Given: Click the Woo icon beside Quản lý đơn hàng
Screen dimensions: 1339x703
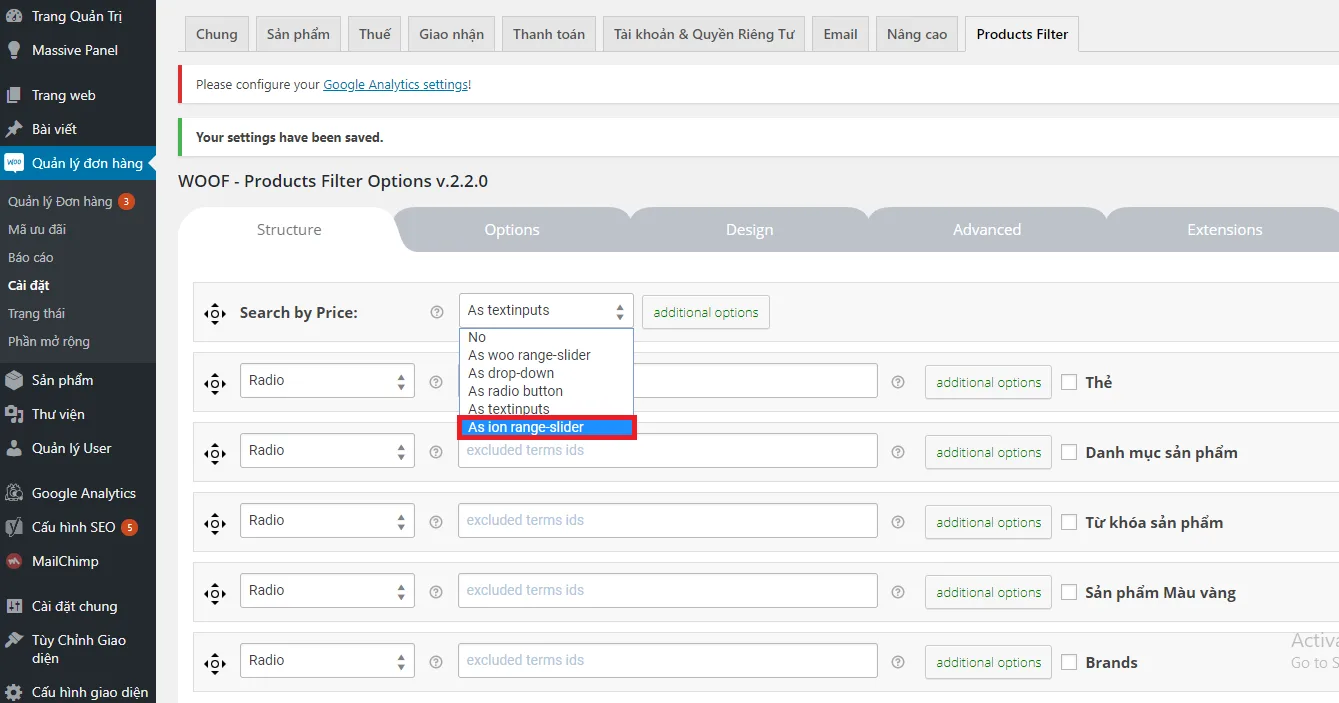Looking at the screenshot, I should click(14, 163).
